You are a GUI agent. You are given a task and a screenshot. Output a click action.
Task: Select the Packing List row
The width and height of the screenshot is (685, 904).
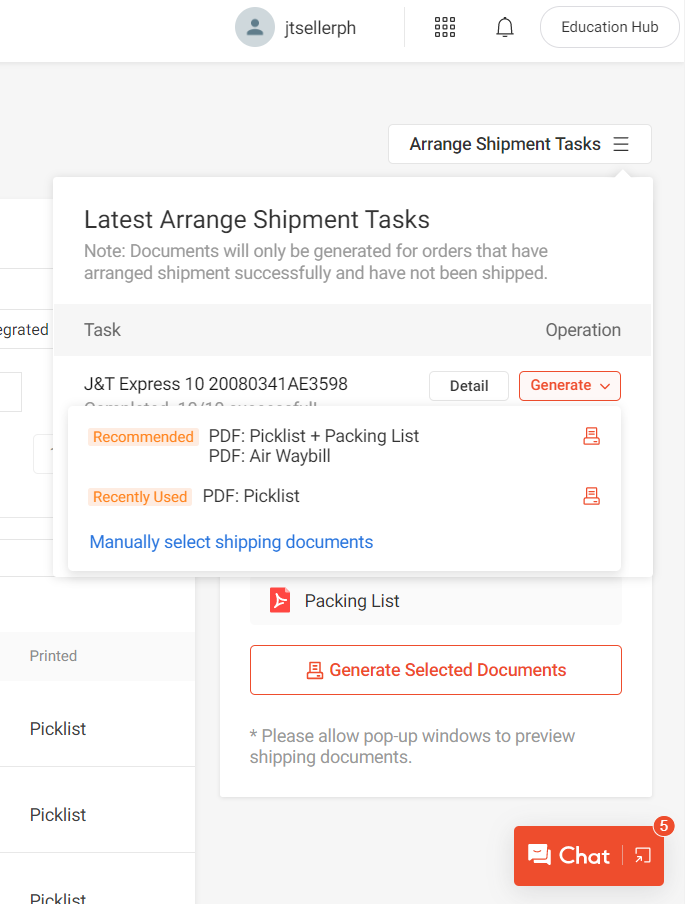click(x=350, y=601)
